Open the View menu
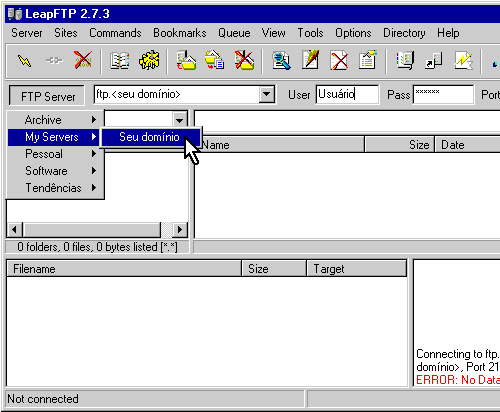The image size is (500, 412). point(273,33)
